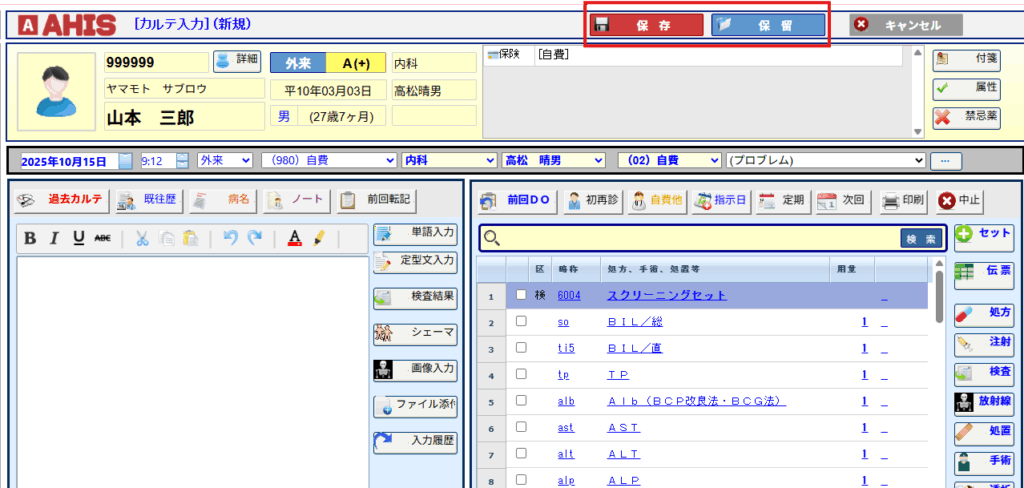Open the 注射 injection order panel

tap(983, 343)
